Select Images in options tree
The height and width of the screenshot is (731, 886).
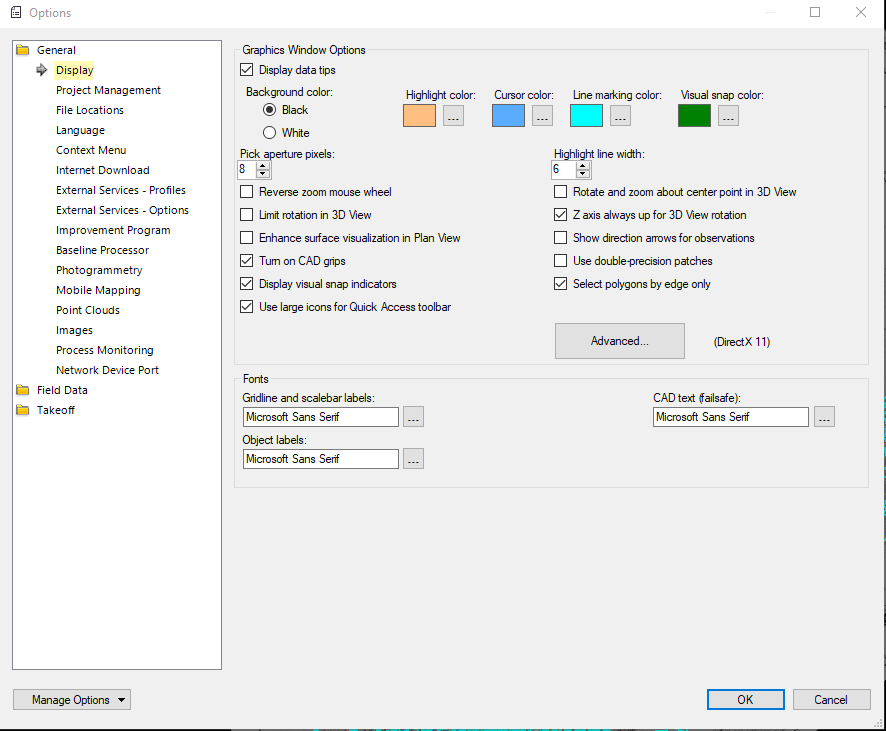tap(74, 330)
